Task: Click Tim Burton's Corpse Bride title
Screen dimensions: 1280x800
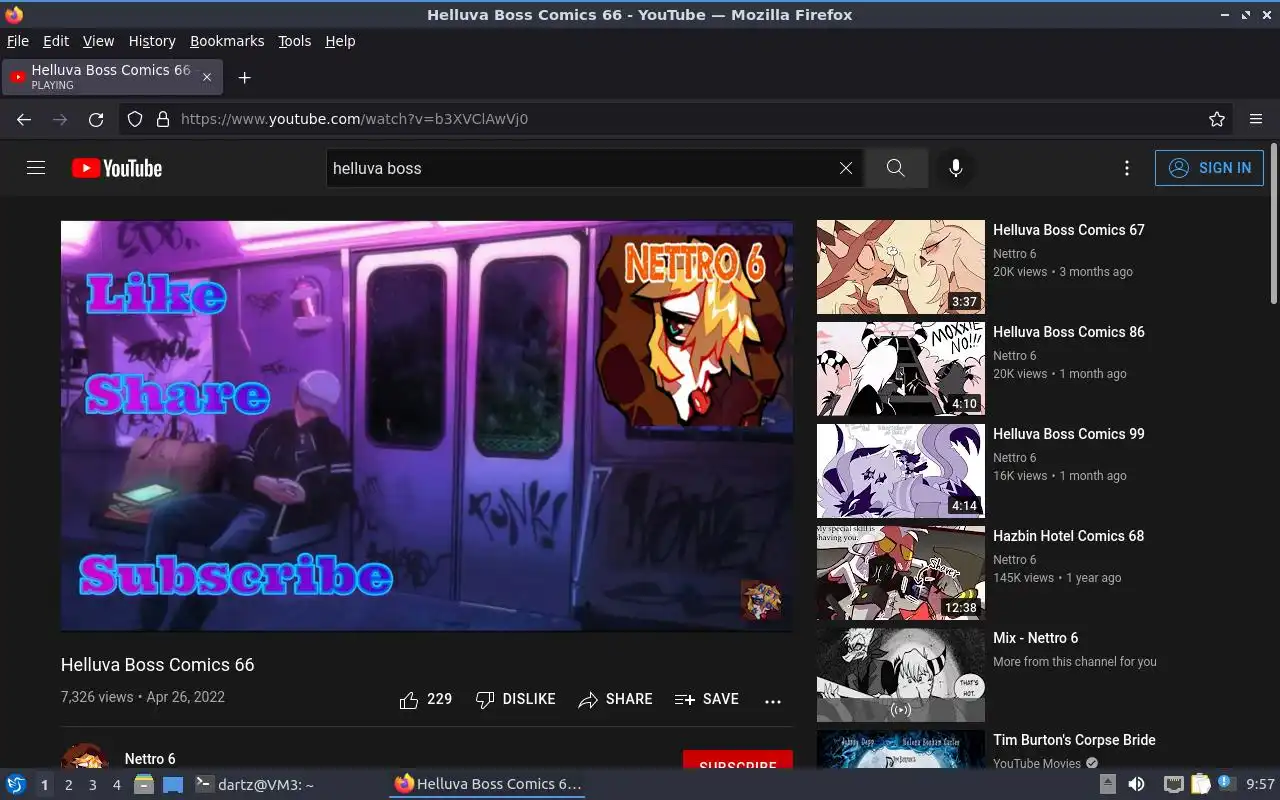Action: coord(1074,740)
